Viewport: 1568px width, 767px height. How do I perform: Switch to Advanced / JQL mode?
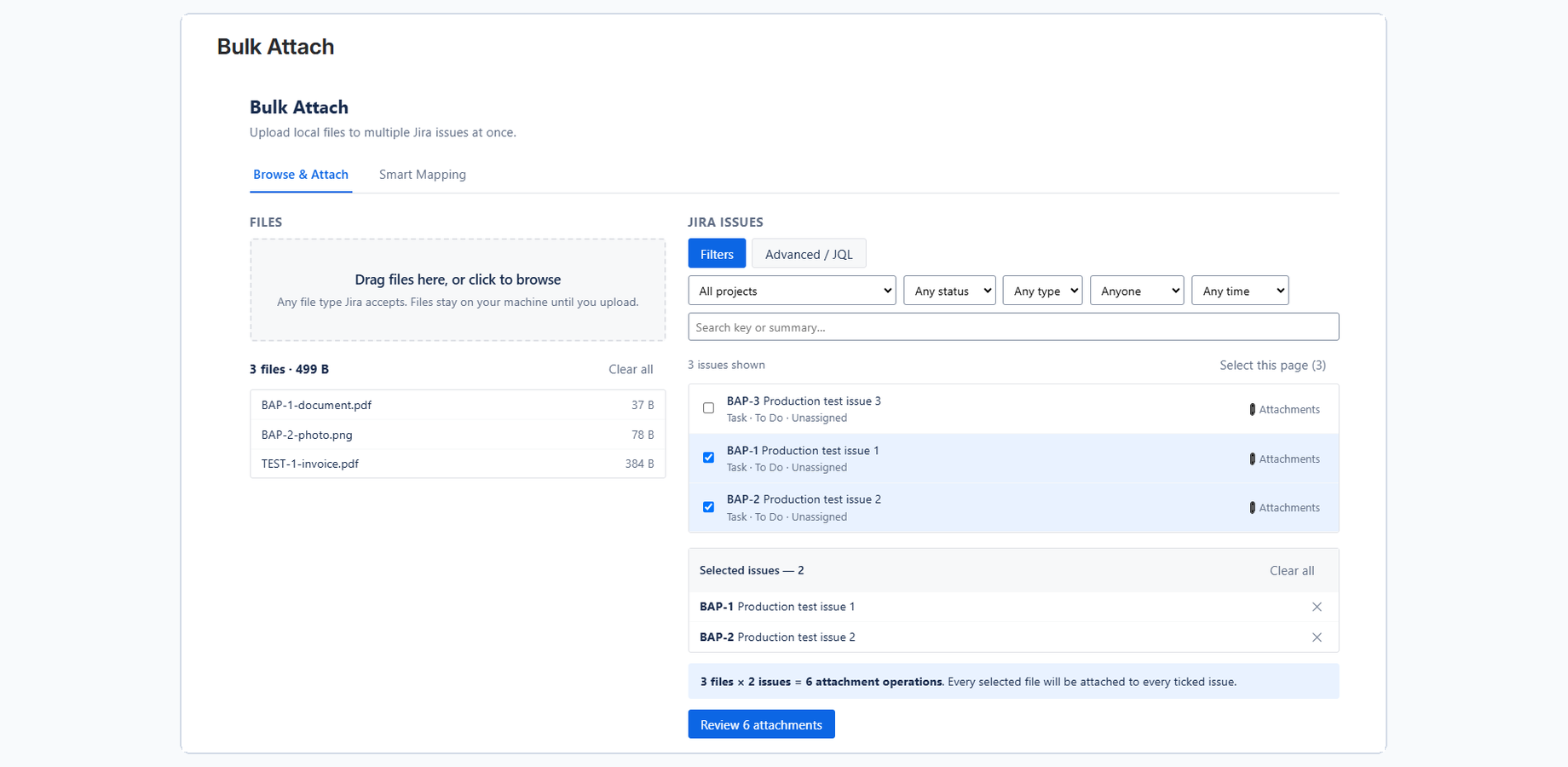(x=809, y=254)
